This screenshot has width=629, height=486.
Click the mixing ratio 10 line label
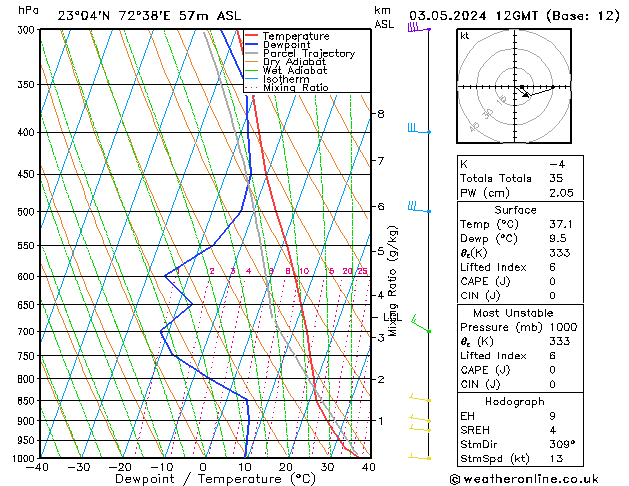pos(304,271)
